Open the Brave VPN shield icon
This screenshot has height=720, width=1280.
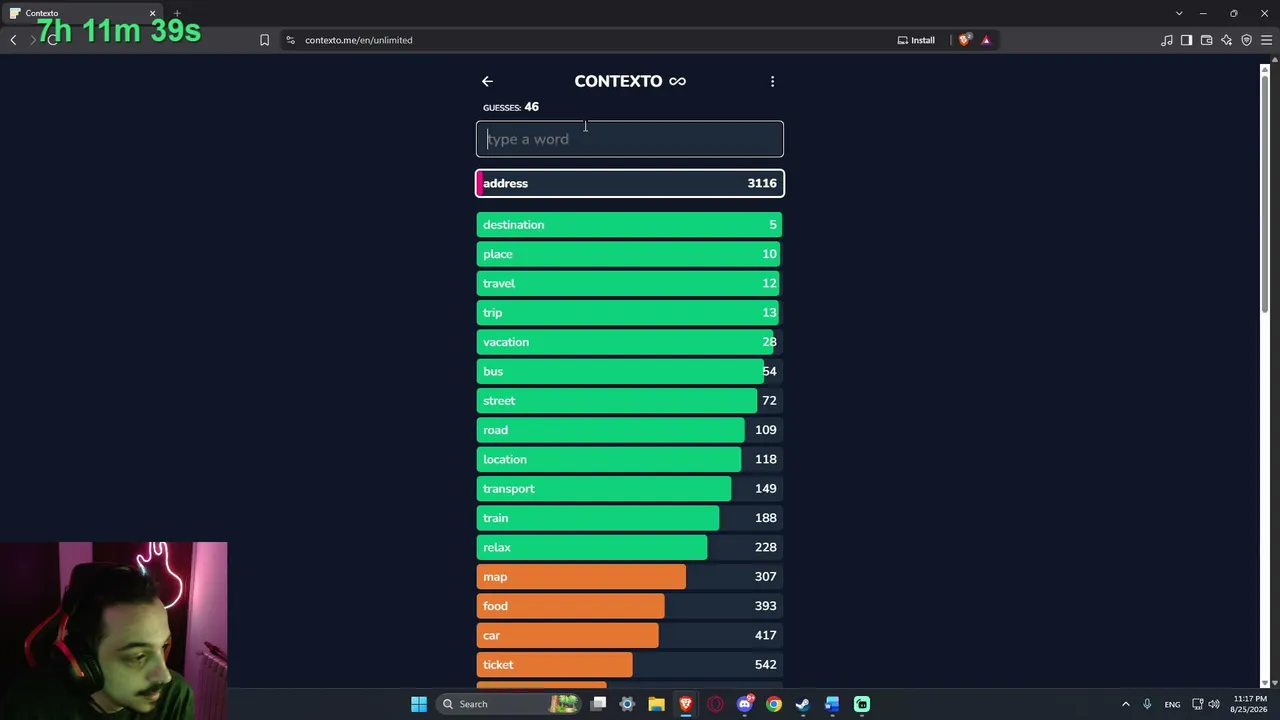point(1246,40)
